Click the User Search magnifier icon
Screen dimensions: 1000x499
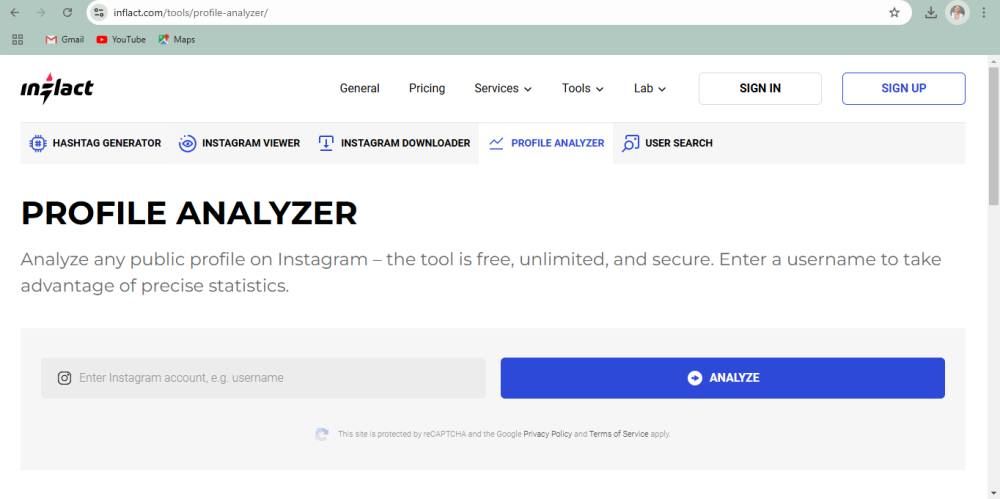(630, 143)
